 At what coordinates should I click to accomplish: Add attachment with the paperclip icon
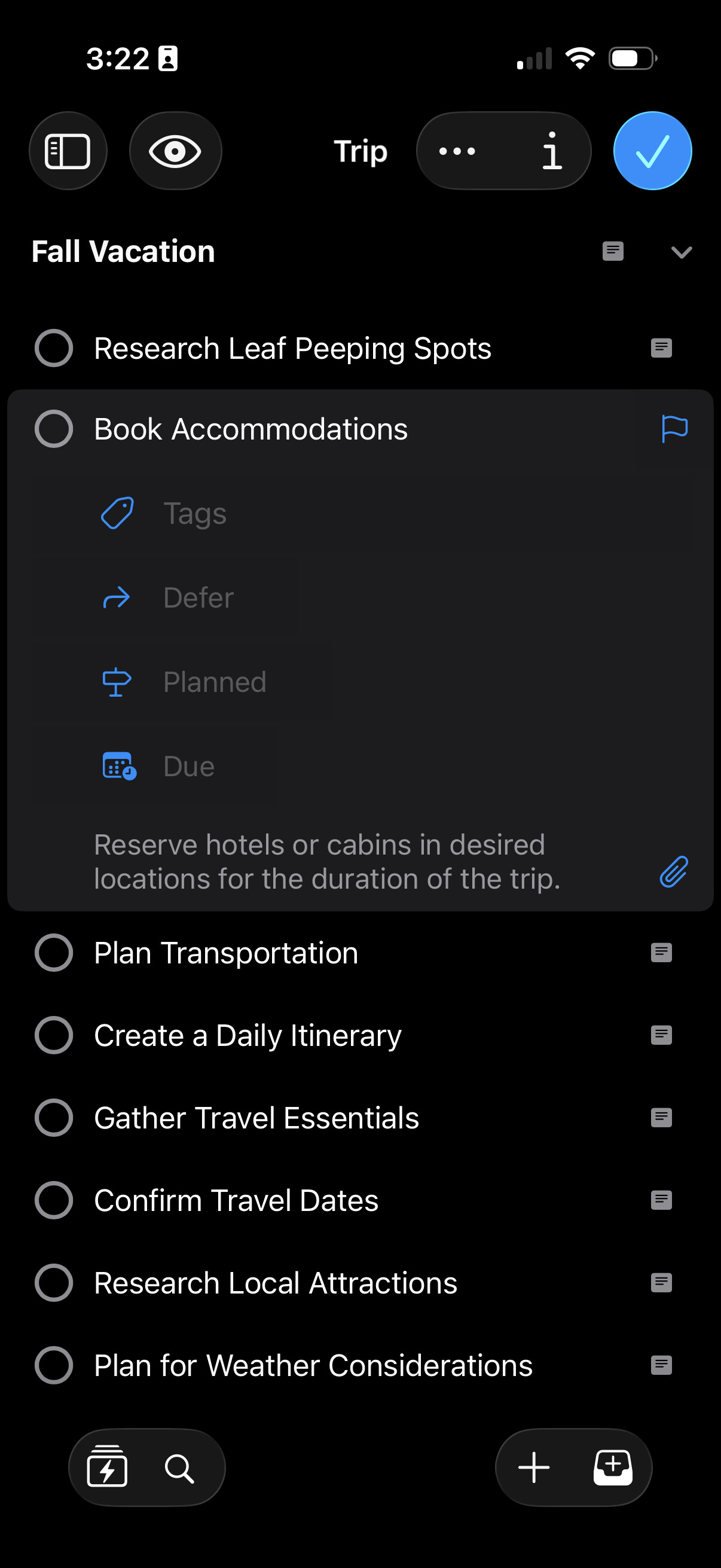(x=674, y=872)
